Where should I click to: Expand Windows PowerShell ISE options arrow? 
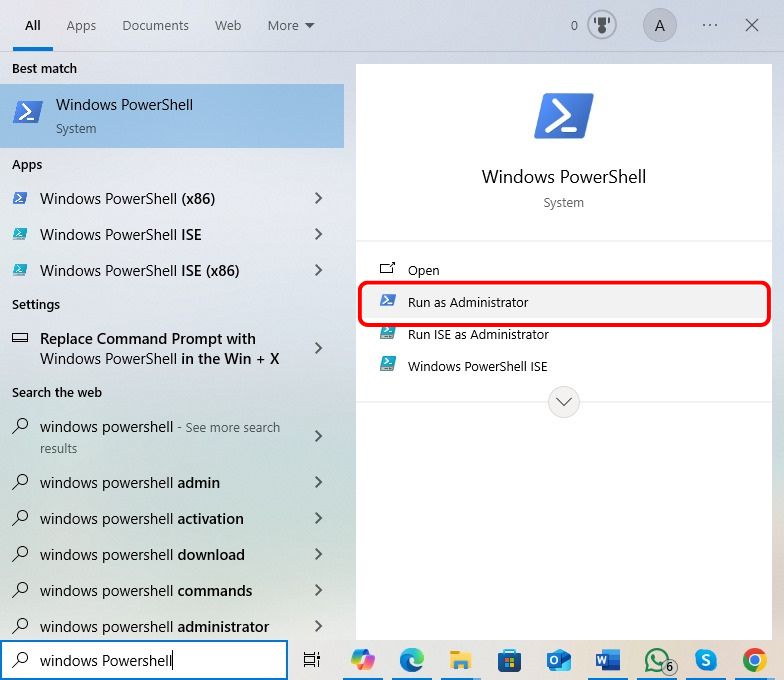pyautogui.click(x=318, y=235)
